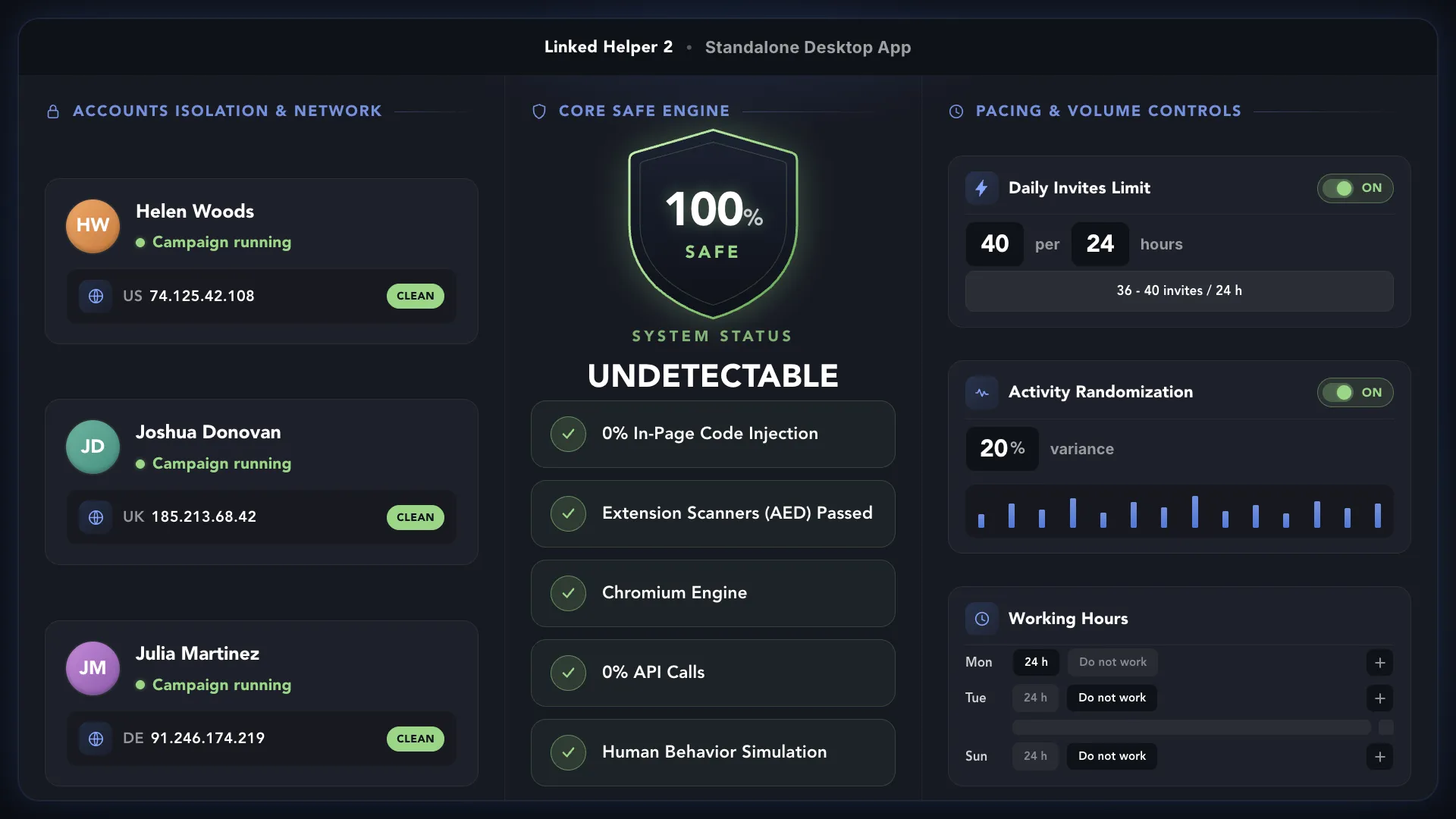The height and width of the screenshot is (819, 1456).
Task: Click the SYSTEM STATUS label
Action: [712, 337]
